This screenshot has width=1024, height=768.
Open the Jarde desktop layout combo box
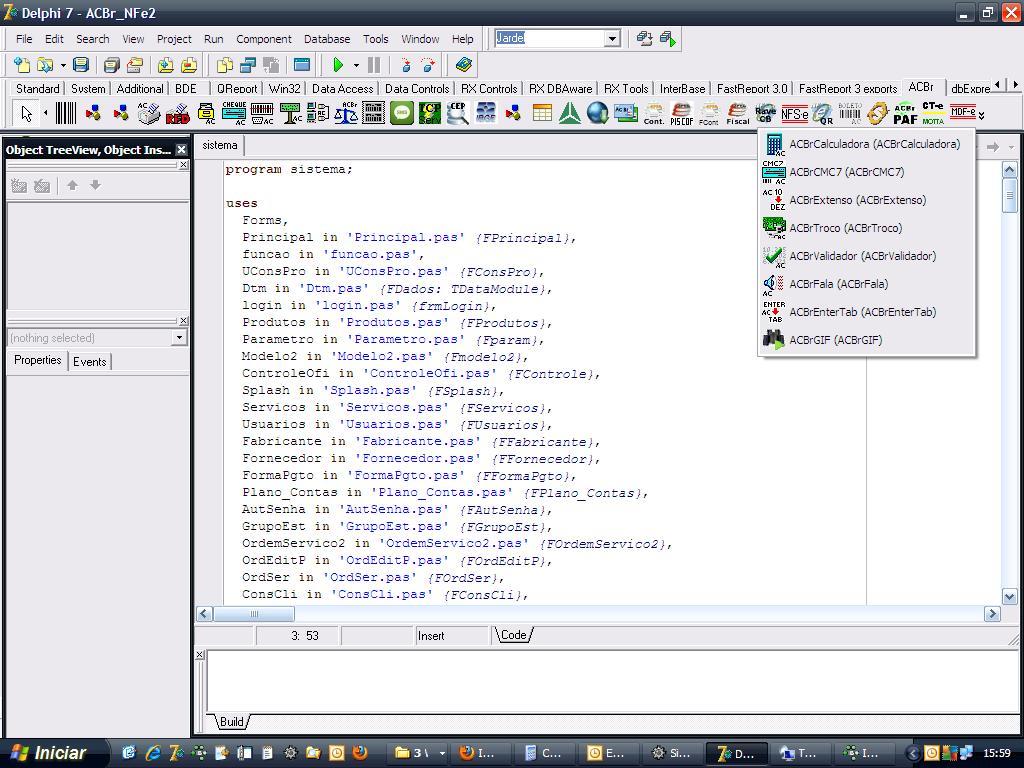coord(557,39)
